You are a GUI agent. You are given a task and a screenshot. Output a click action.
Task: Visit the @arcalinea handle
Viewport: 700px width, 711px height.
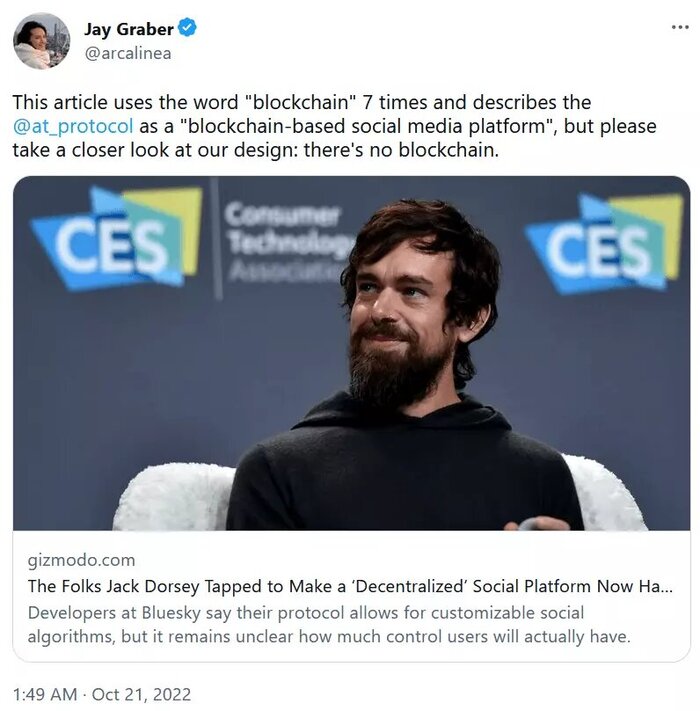tap(127, 53)
